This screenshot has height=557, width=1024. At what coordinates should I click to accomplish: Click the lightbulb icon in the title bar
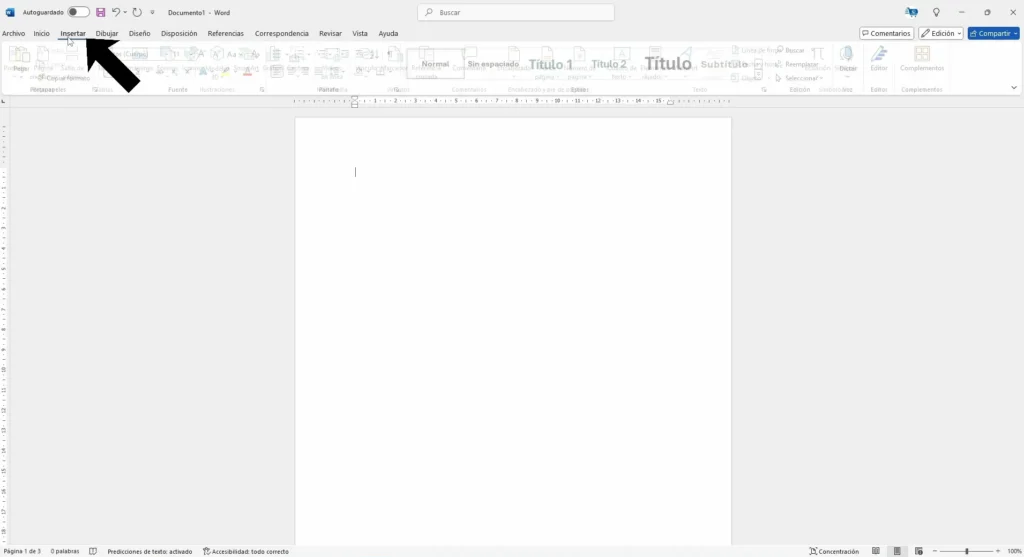click(936, 12)
